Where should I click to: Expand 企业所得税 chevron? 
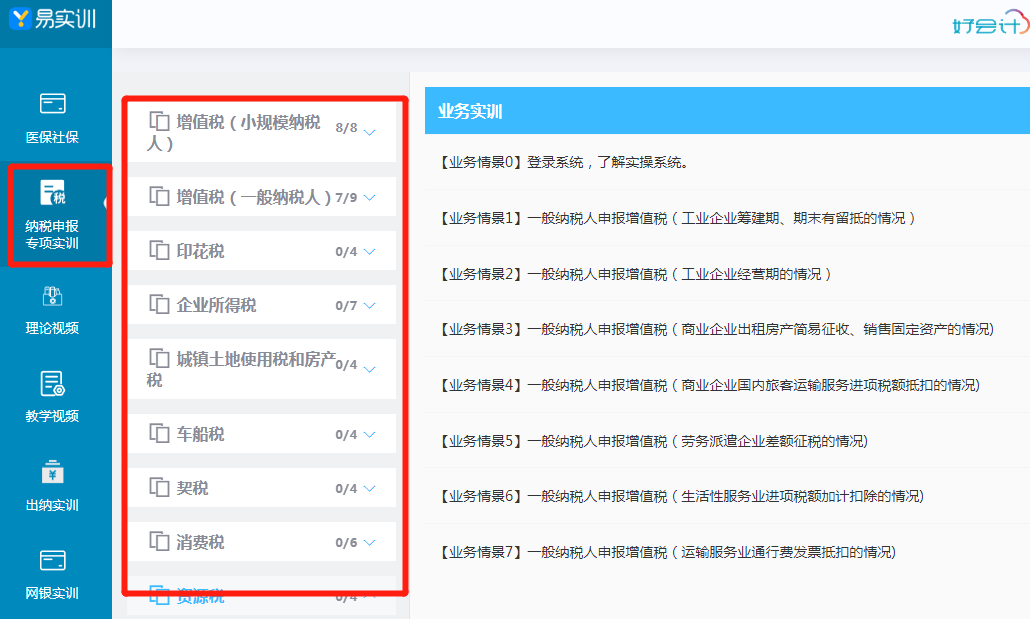coord(370,306)
